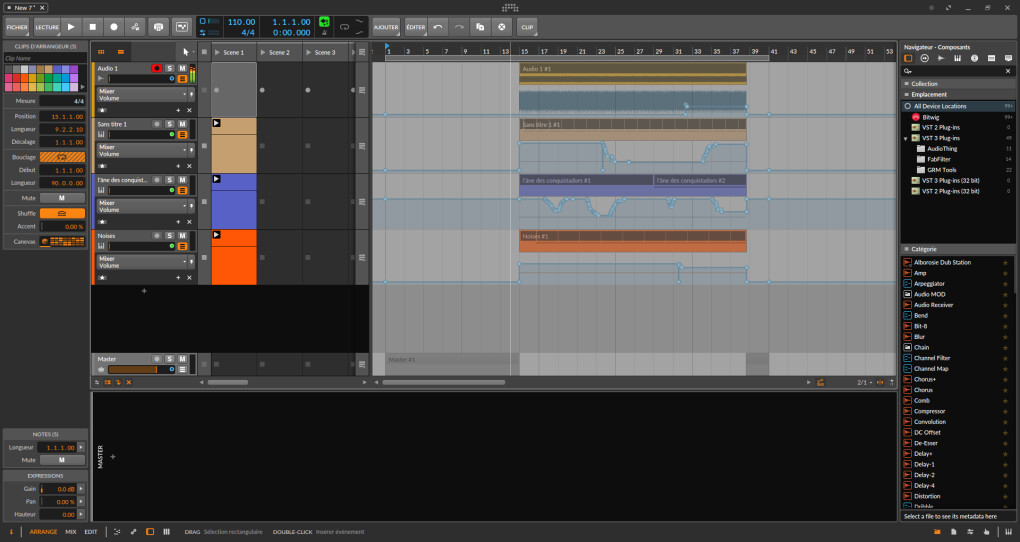Arm global record in the transport bar

(x=114, y=27)
